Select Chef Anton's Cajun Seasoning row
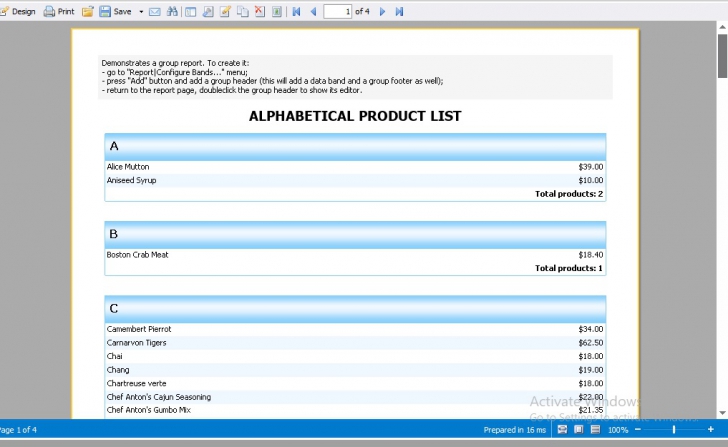The image size is (728, 447). click(355, 397)
